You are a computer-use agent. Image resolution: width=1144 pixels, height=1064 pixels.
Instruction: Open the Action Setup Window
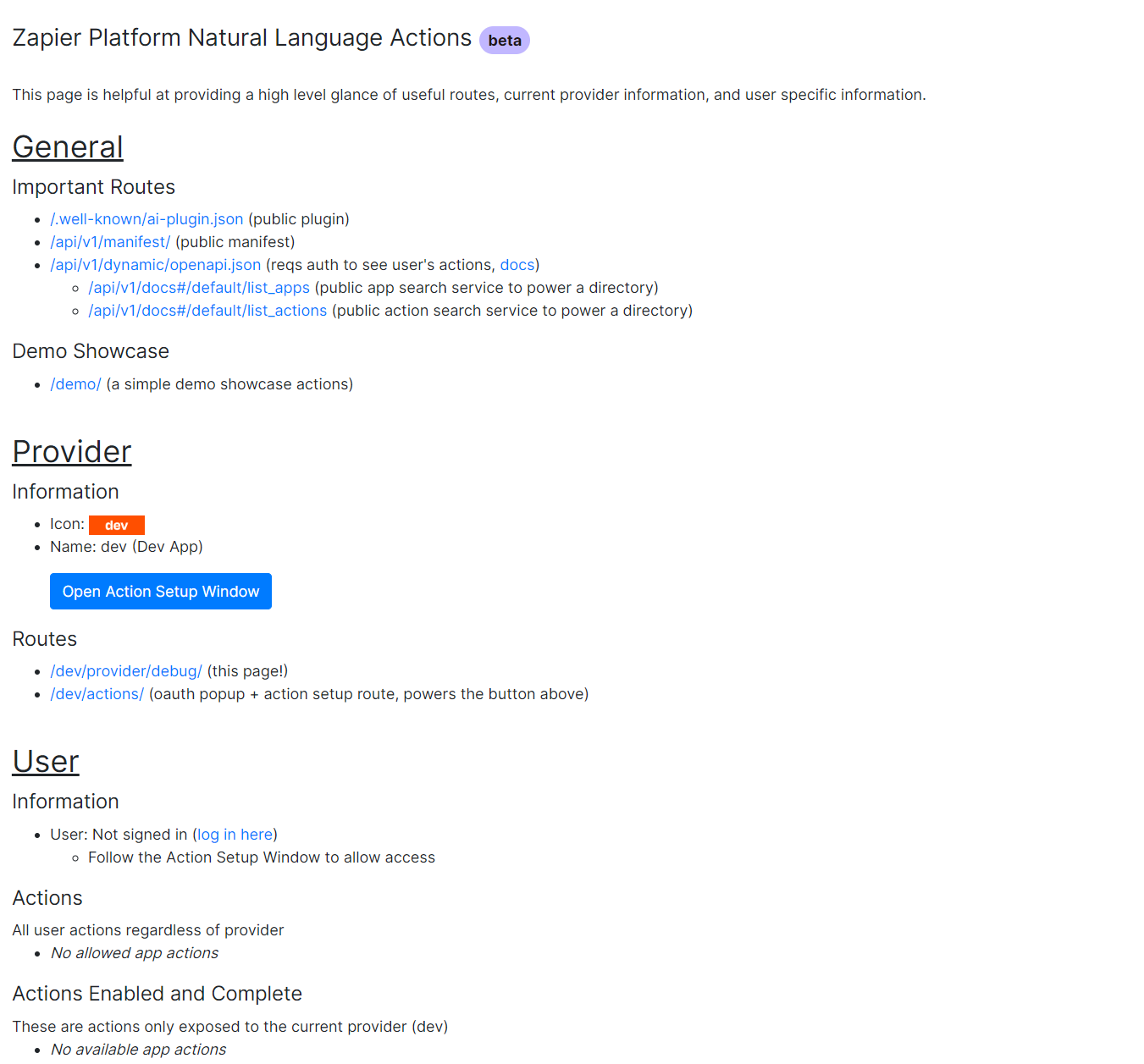(160, 591)
